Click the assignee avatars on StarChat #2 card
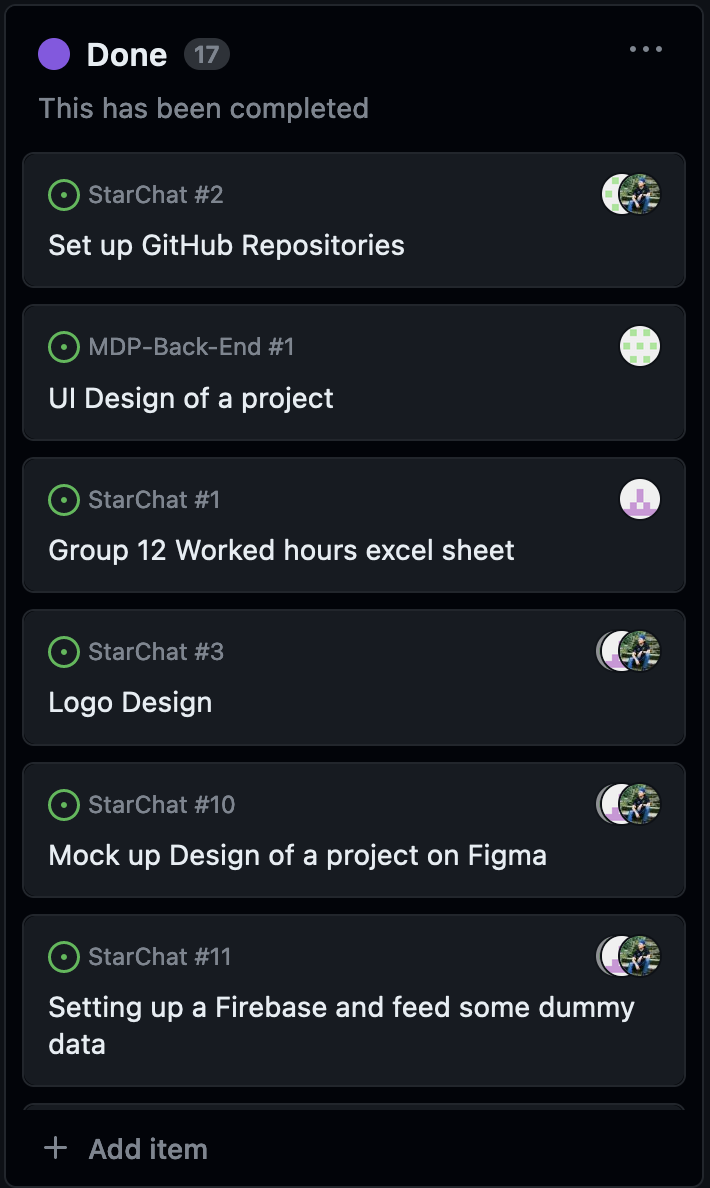The height and width of the screenshot is (1188, 710). click(628, 195)
